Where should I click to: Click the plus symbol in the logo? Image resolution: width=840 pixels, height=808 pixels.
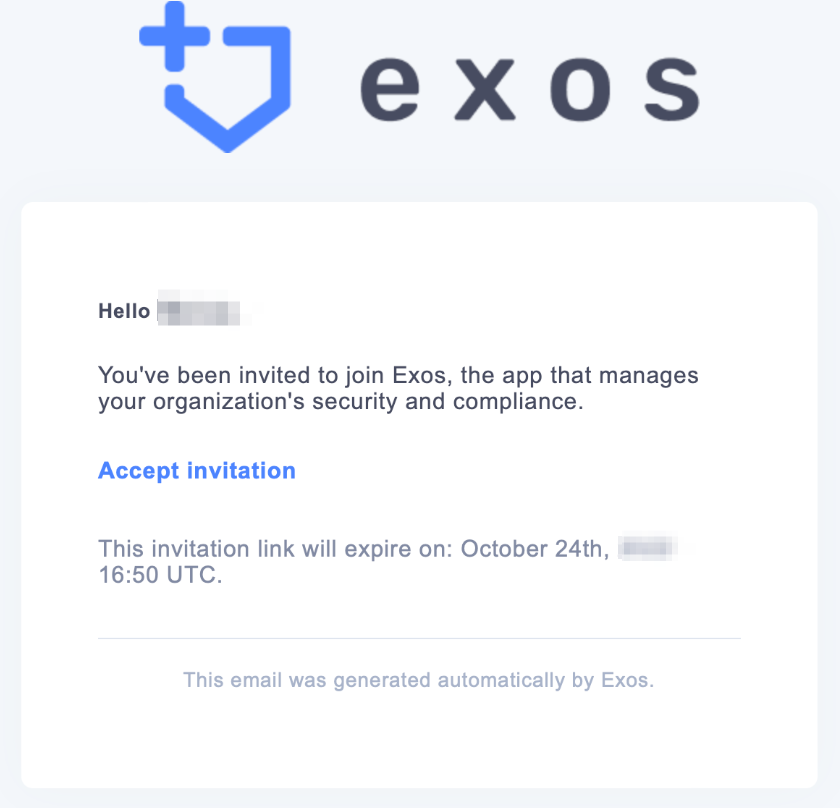click(175, 36)
